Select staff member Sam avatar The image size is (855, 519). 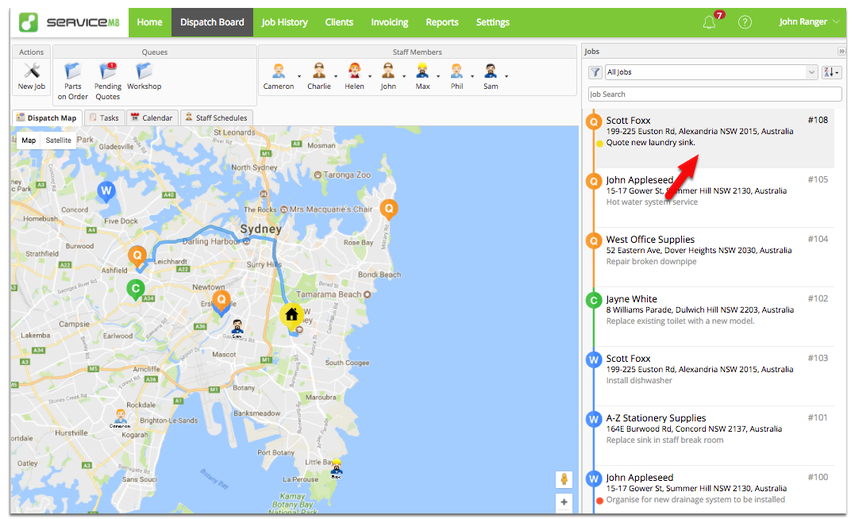pyautogui.click(x=491, y=71)
